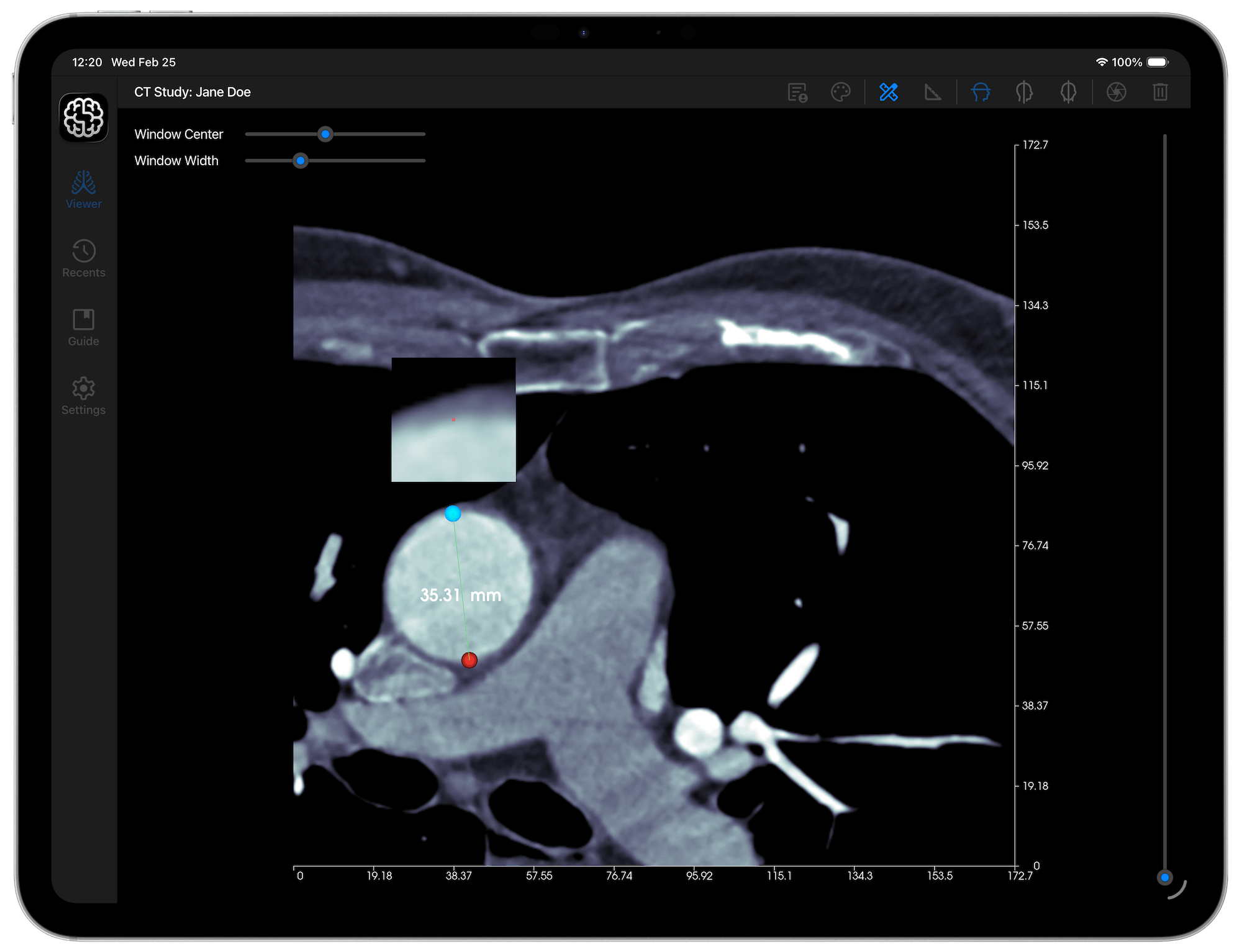This screenshot has height=952, width=1242.
Task: Open the Recents panel
Action: pyautogui.click(x=83, y=258)
